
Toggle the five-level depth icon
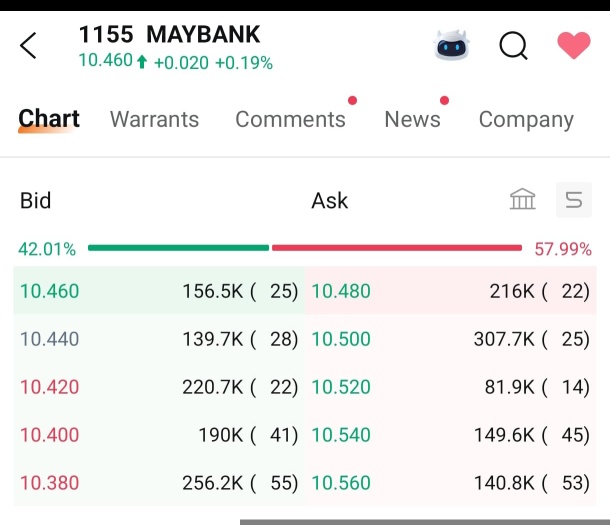[574, 200]
